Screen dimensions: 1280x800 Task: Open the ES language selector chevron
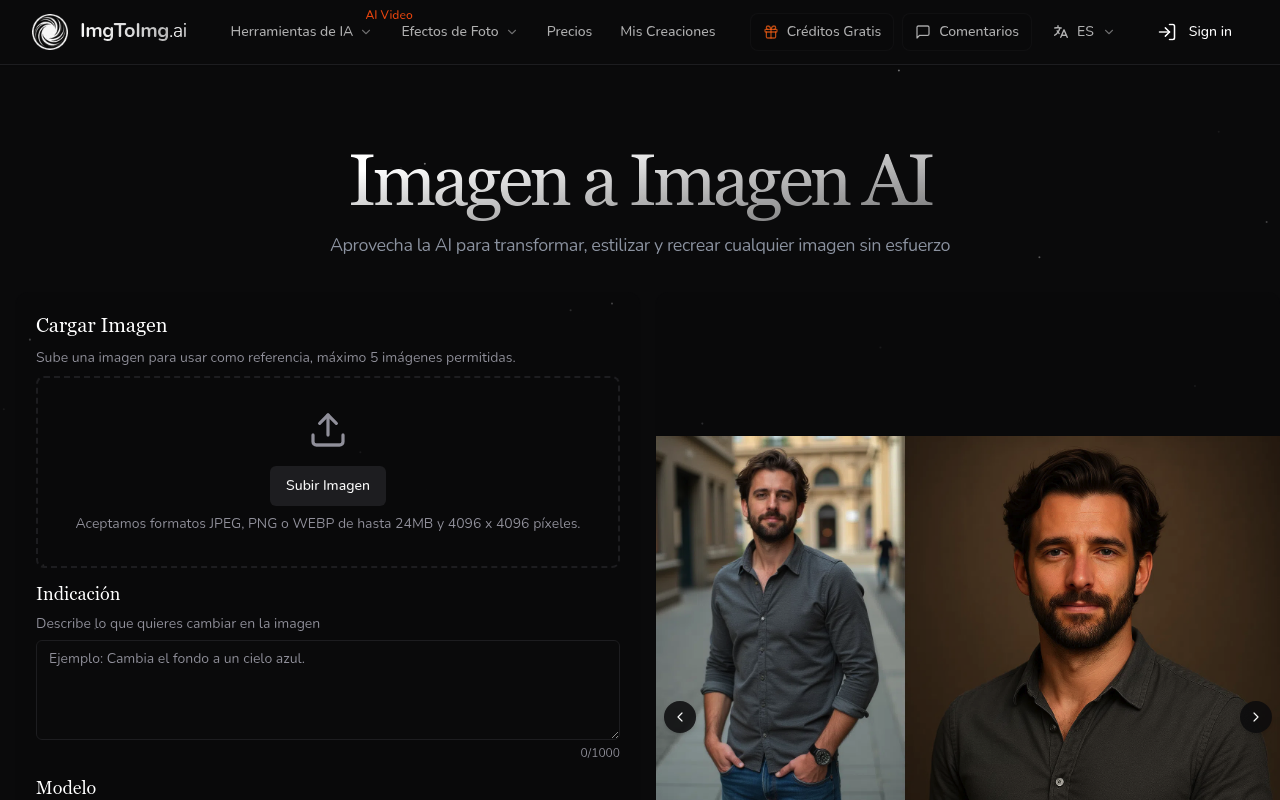click(1108, 32)
